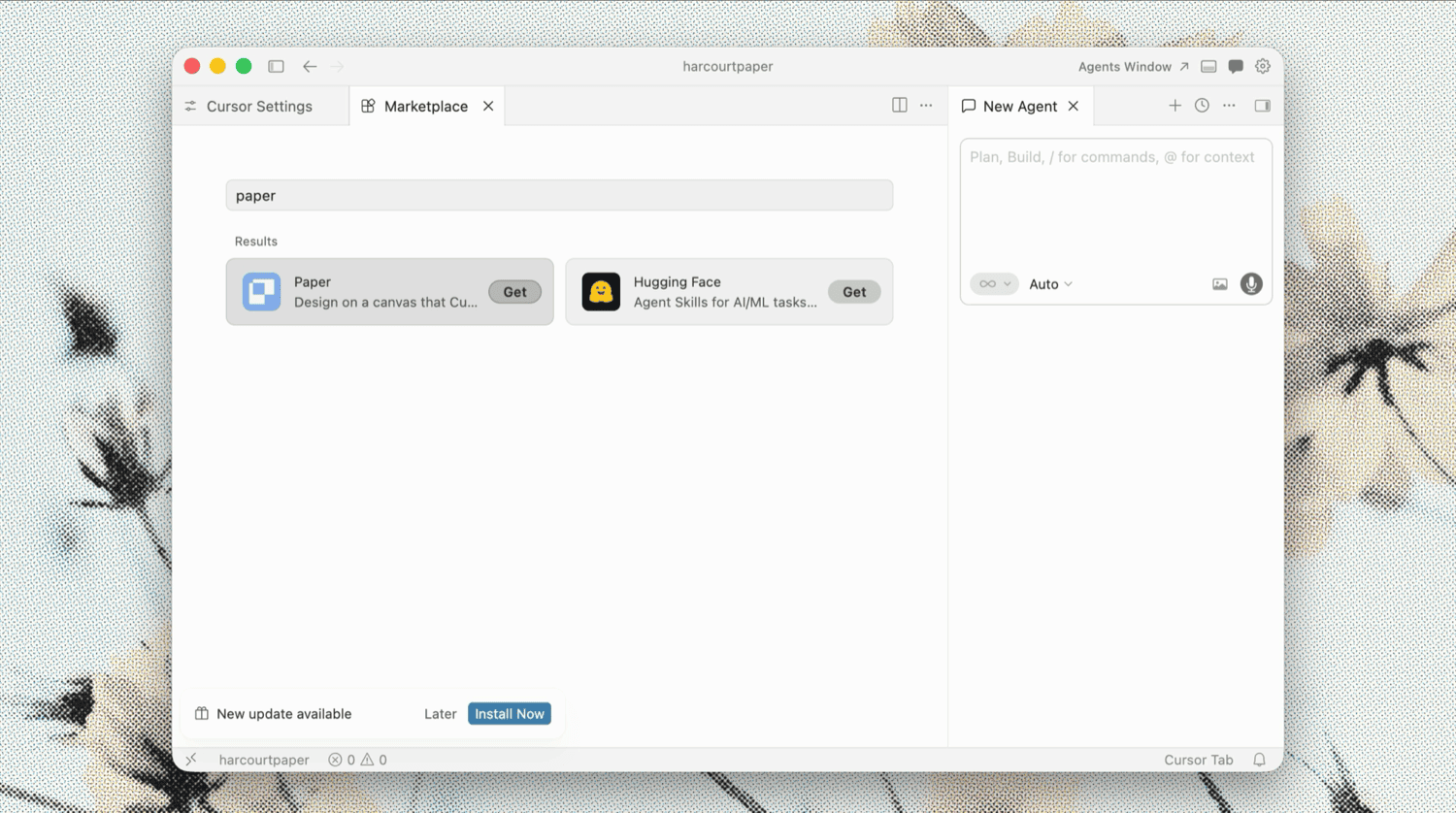The height and width of the screenshot is (813, 1456).
Task: Open the Auto model dropdown
Action: click(x=1050, y=284)
